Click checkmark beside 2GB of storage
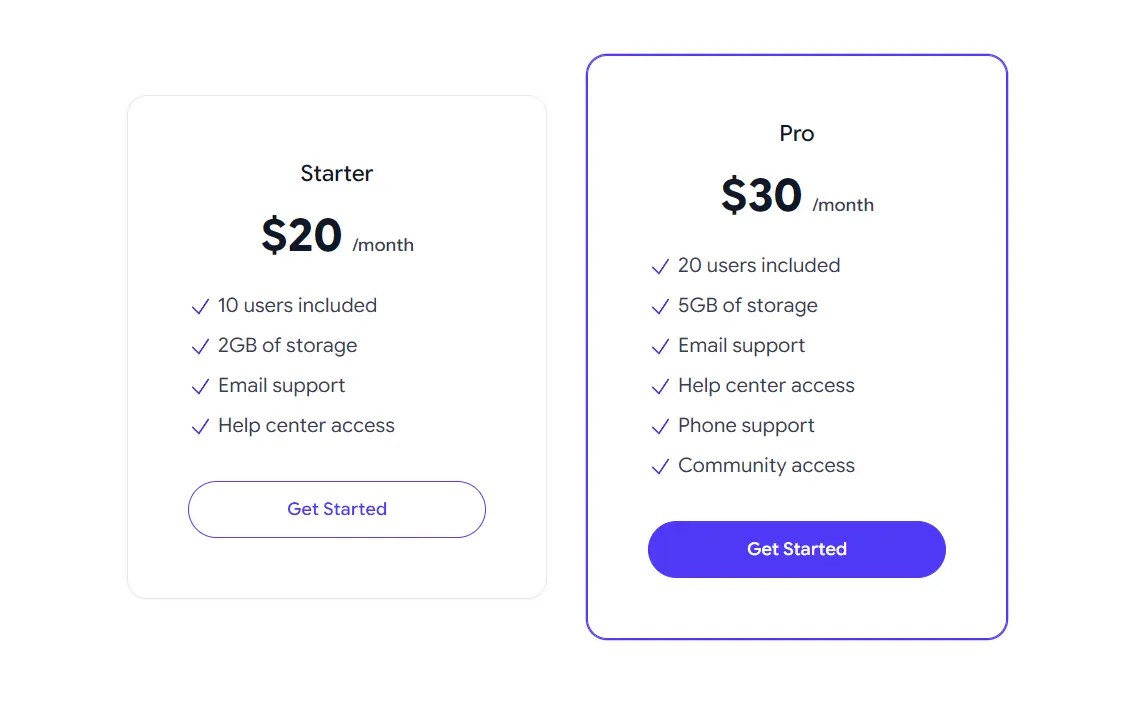 [200, 346]
